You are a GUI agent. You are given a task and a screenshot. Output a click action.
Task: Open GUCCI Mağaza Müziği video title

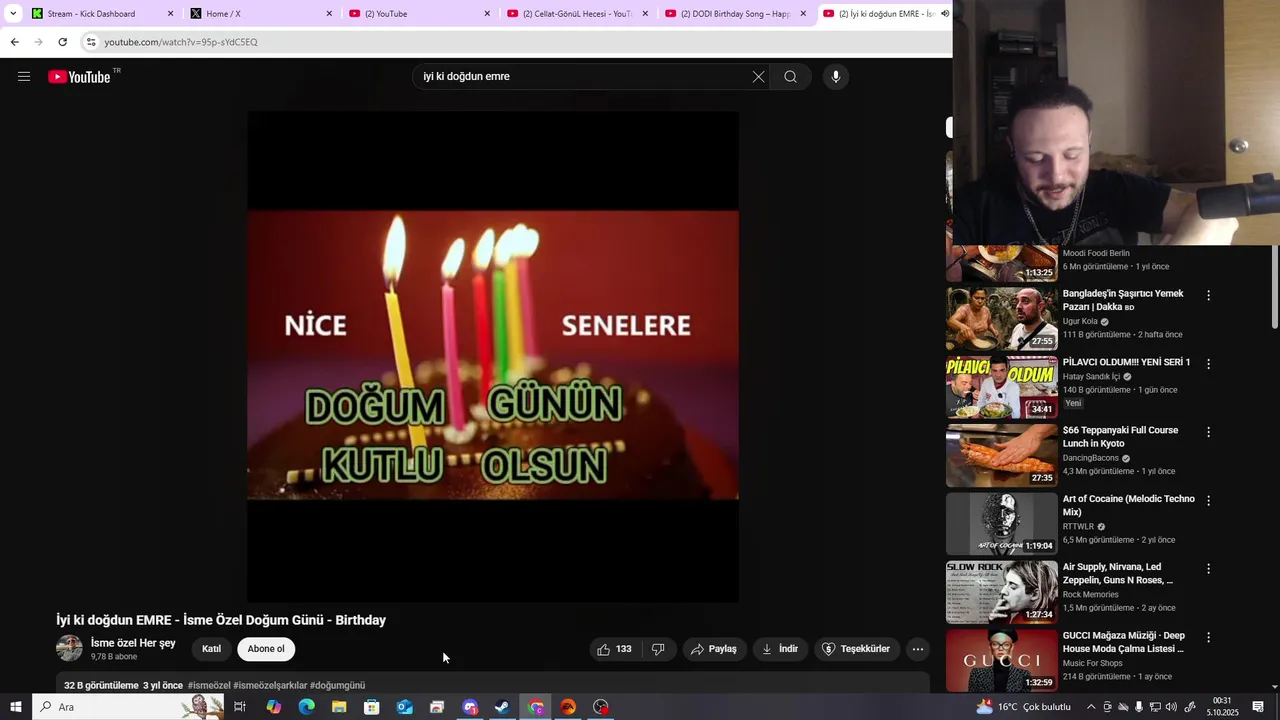(1124, 642)
